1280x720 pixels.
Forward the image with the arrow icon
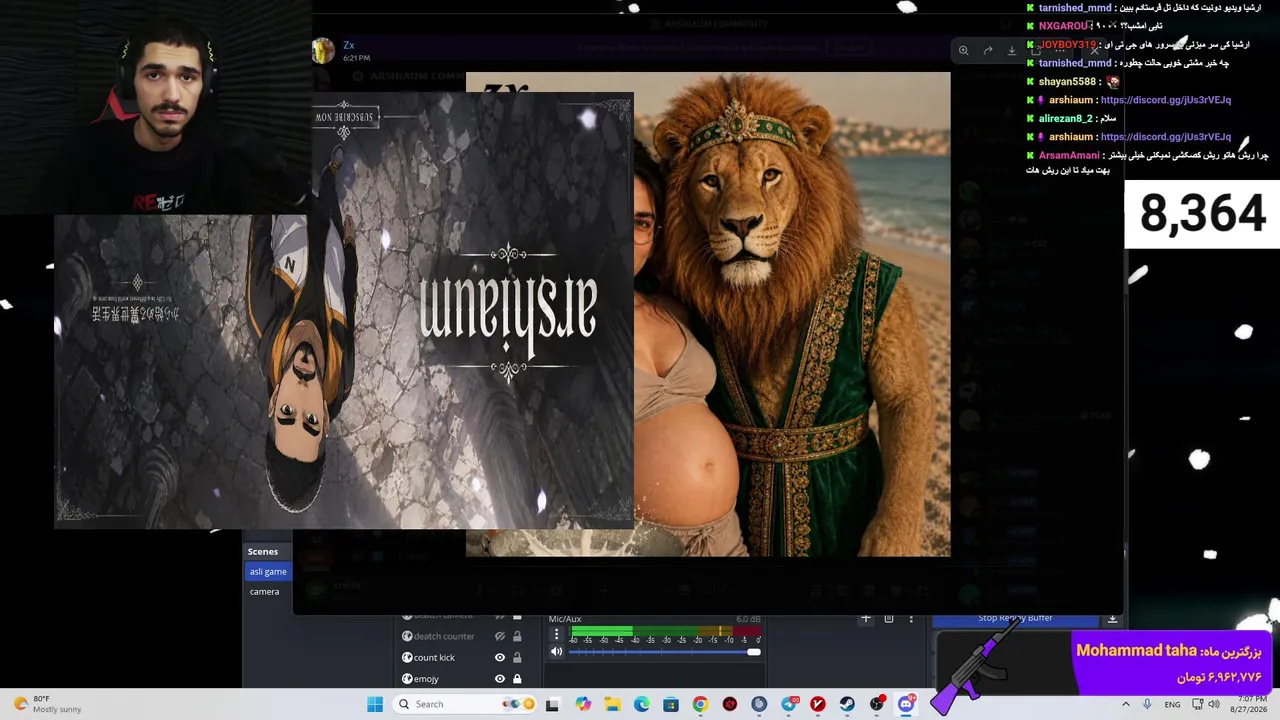(988, 50)
